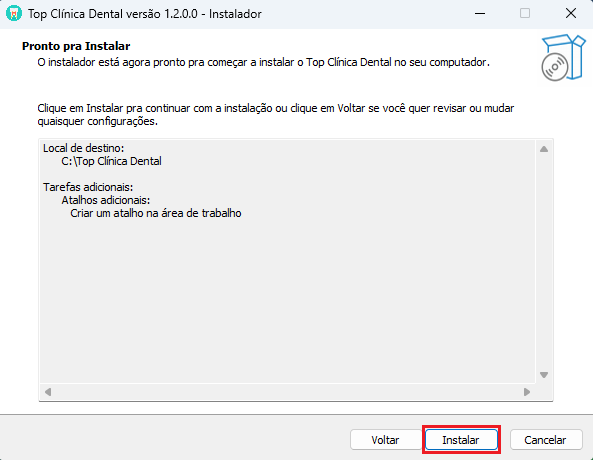Start installation with the Instalar button
593x460 pixels.
pos(461,440)
